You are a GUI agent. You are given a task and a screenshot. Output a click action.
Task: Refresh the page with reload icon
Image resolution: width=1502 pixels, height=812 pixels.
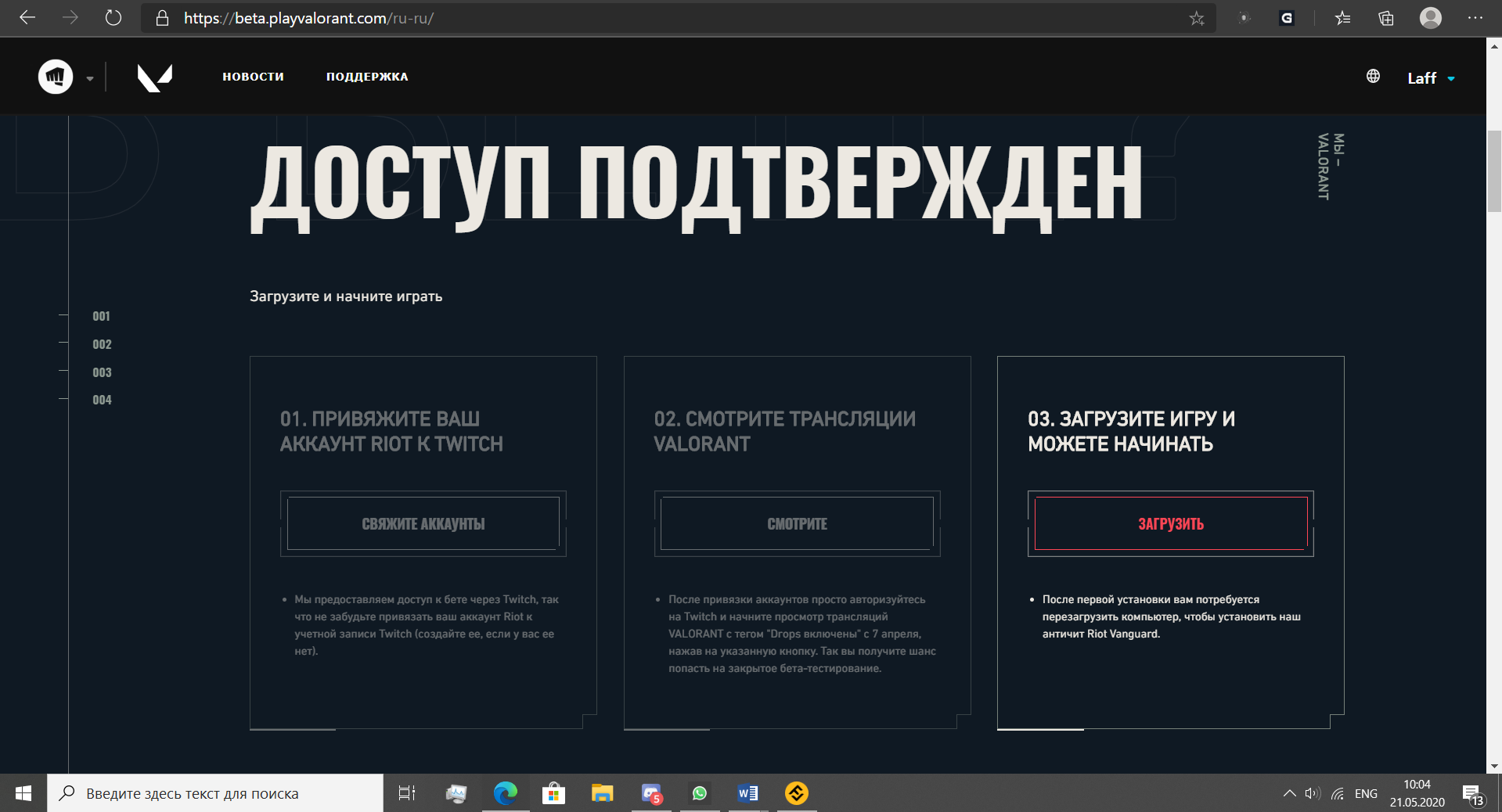[113, 18]
